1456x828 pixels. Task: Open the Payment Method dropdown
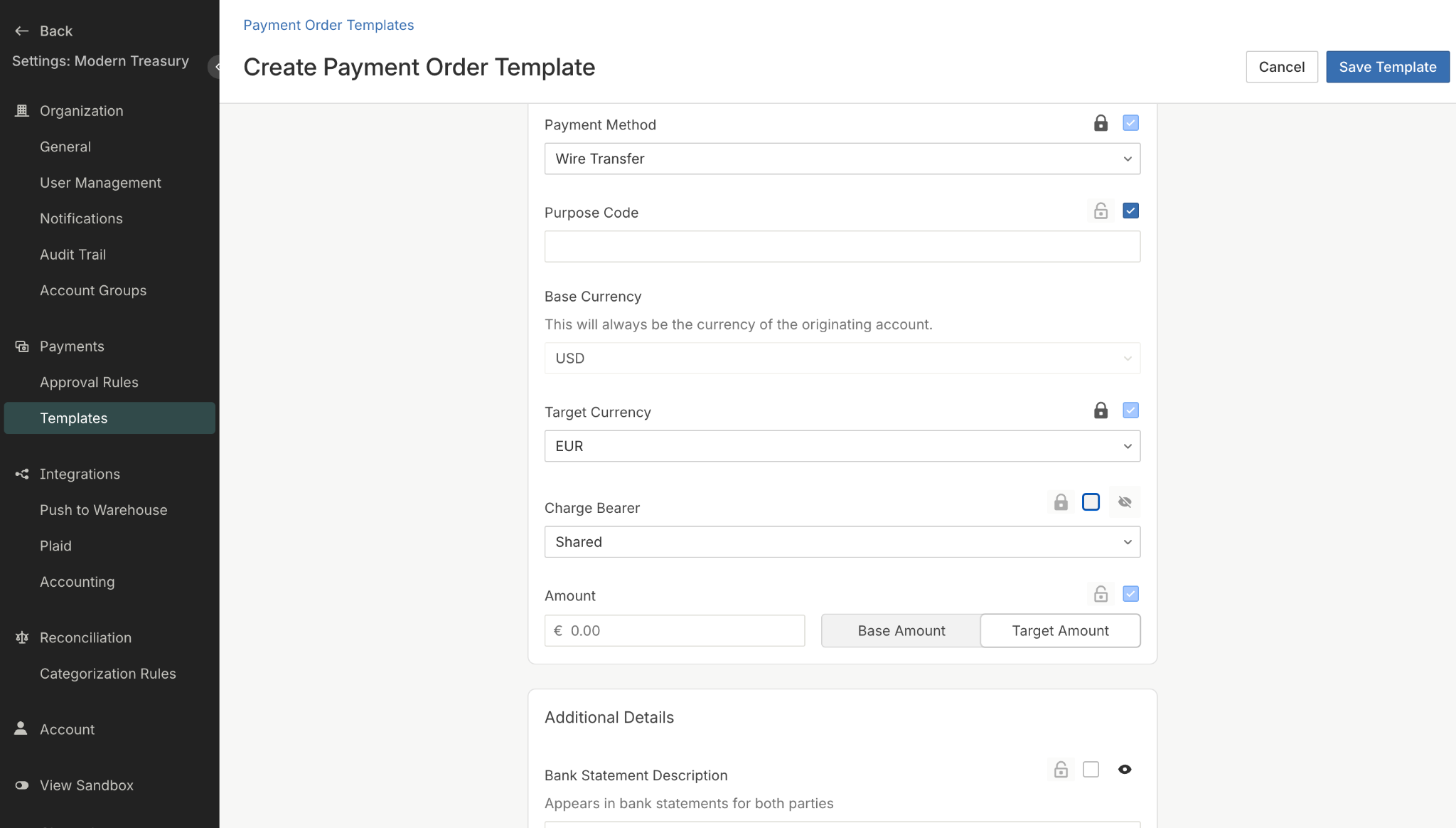pyautogui.click(x=842, y=159)
